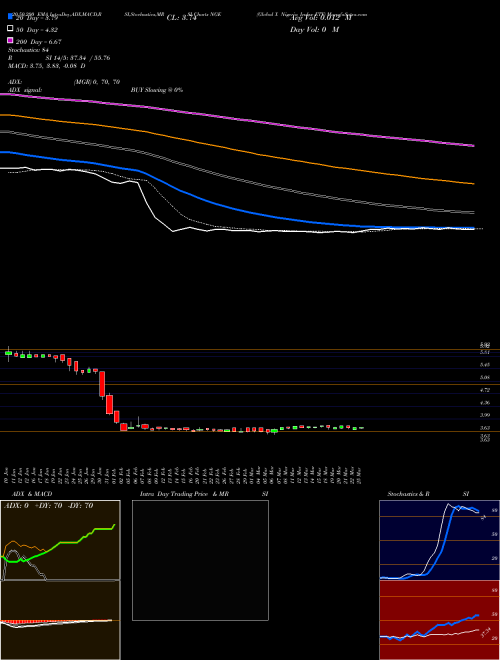Click the 'Avg Vol: 0.012 M' label
This screenshot has height=660, width=500.
(321, 18)
